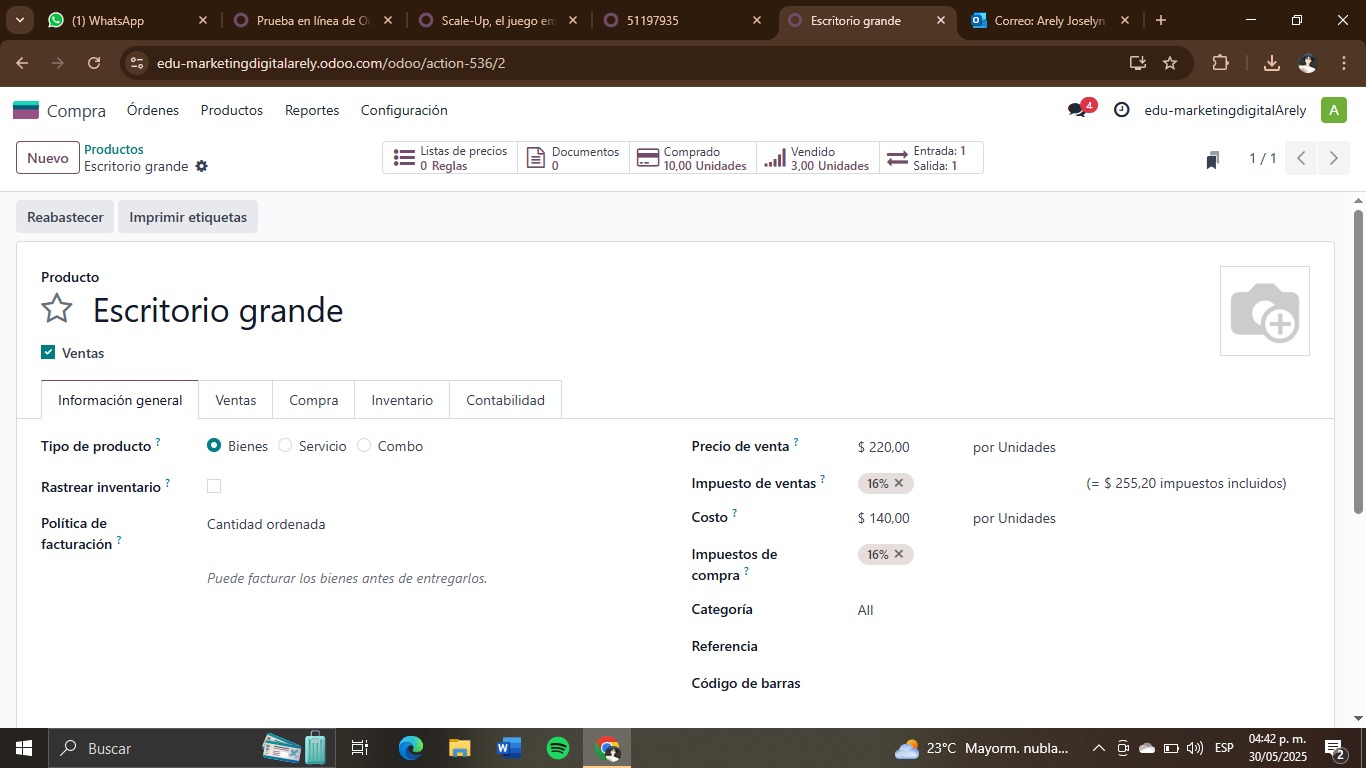Open the gear actions menu beside product name
This screenshot has height=768, width=1366.
coord(201,166)
